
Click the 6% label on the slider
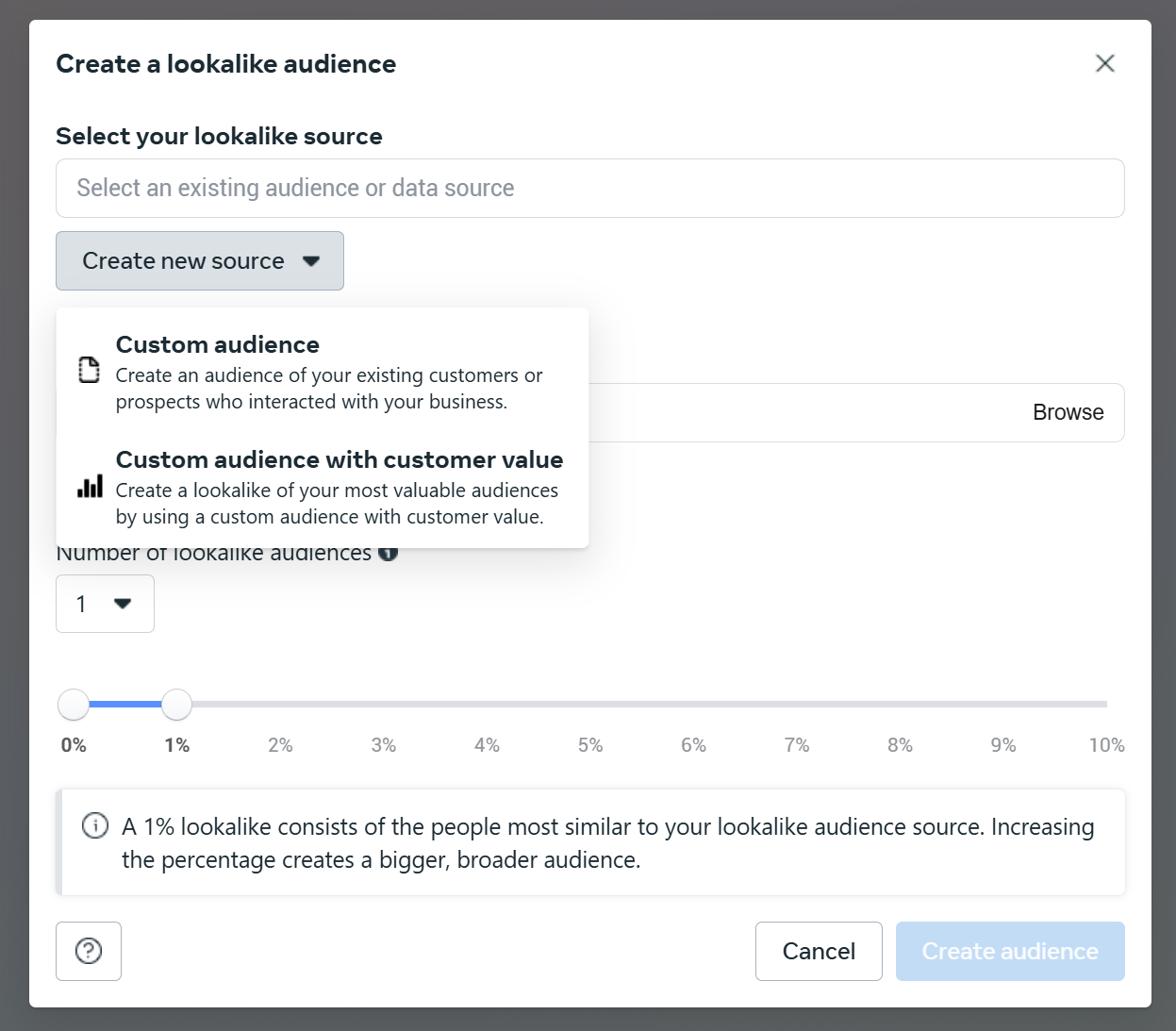coord(693,745)
